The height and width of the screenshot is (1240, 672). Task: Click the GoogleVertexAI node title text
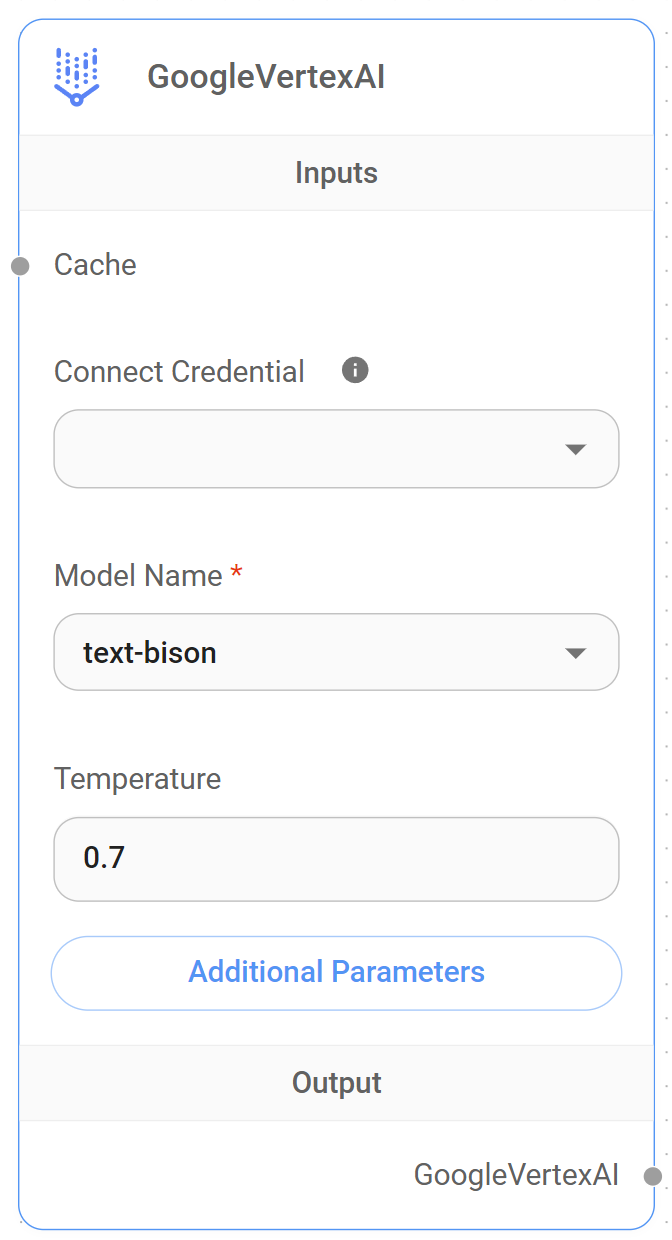pos(266,73)
